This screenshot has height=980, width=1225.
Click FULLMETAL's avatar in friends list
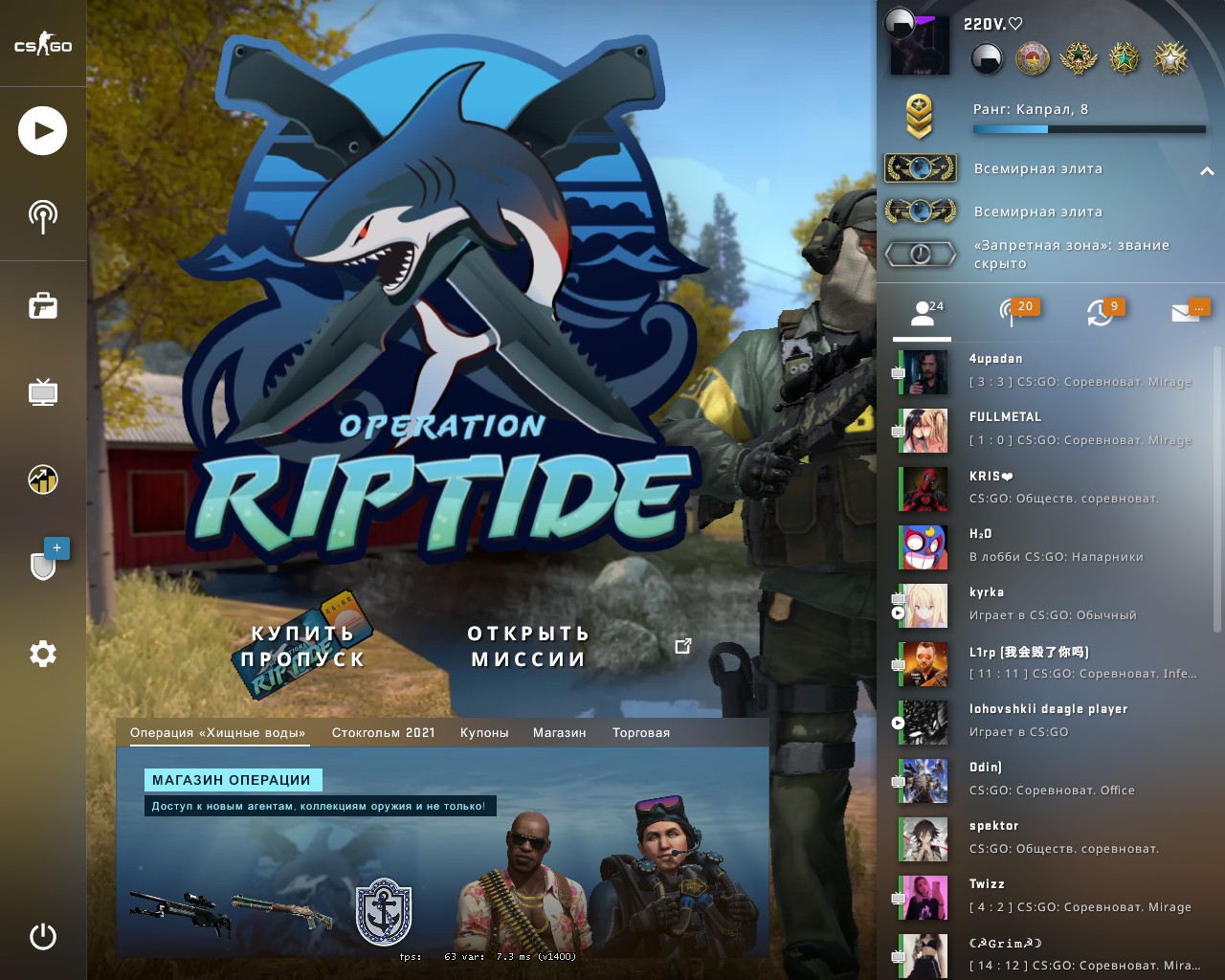pyautogui.click(x=924, y=431)
